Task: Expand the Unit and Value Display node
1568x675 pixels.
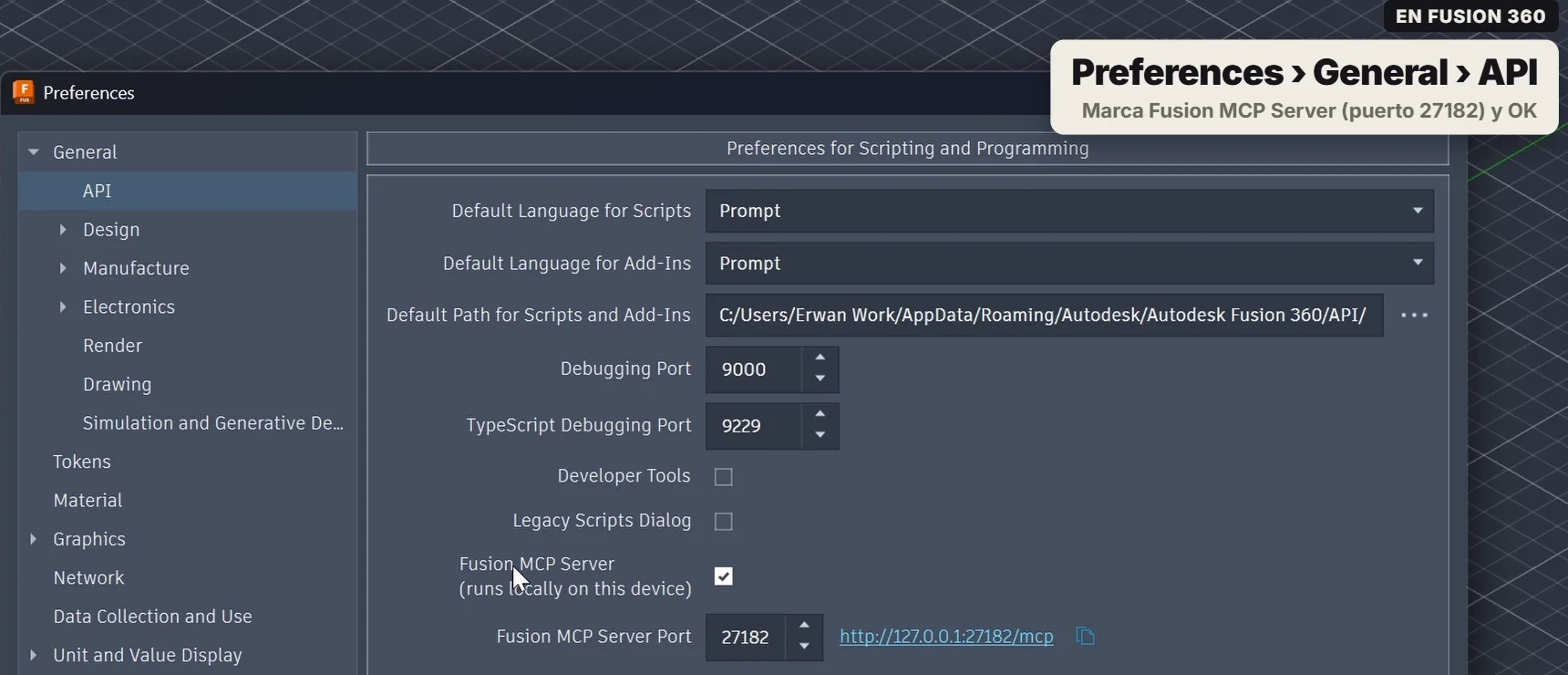Action: pyautogui.click(x=34, y=655)
